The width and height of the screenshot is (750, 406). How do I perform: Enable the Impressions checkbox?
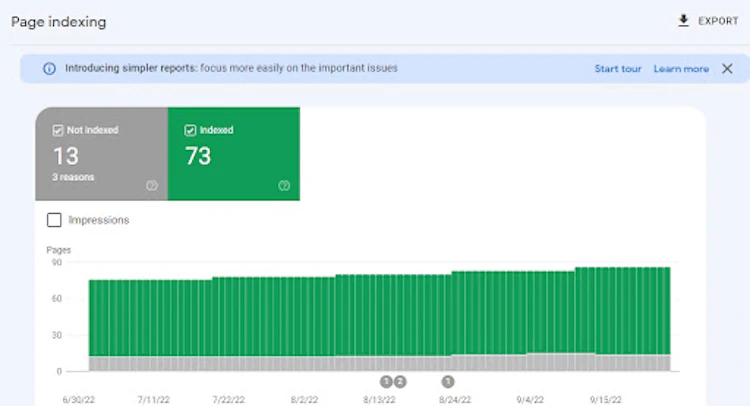point(54,220)
